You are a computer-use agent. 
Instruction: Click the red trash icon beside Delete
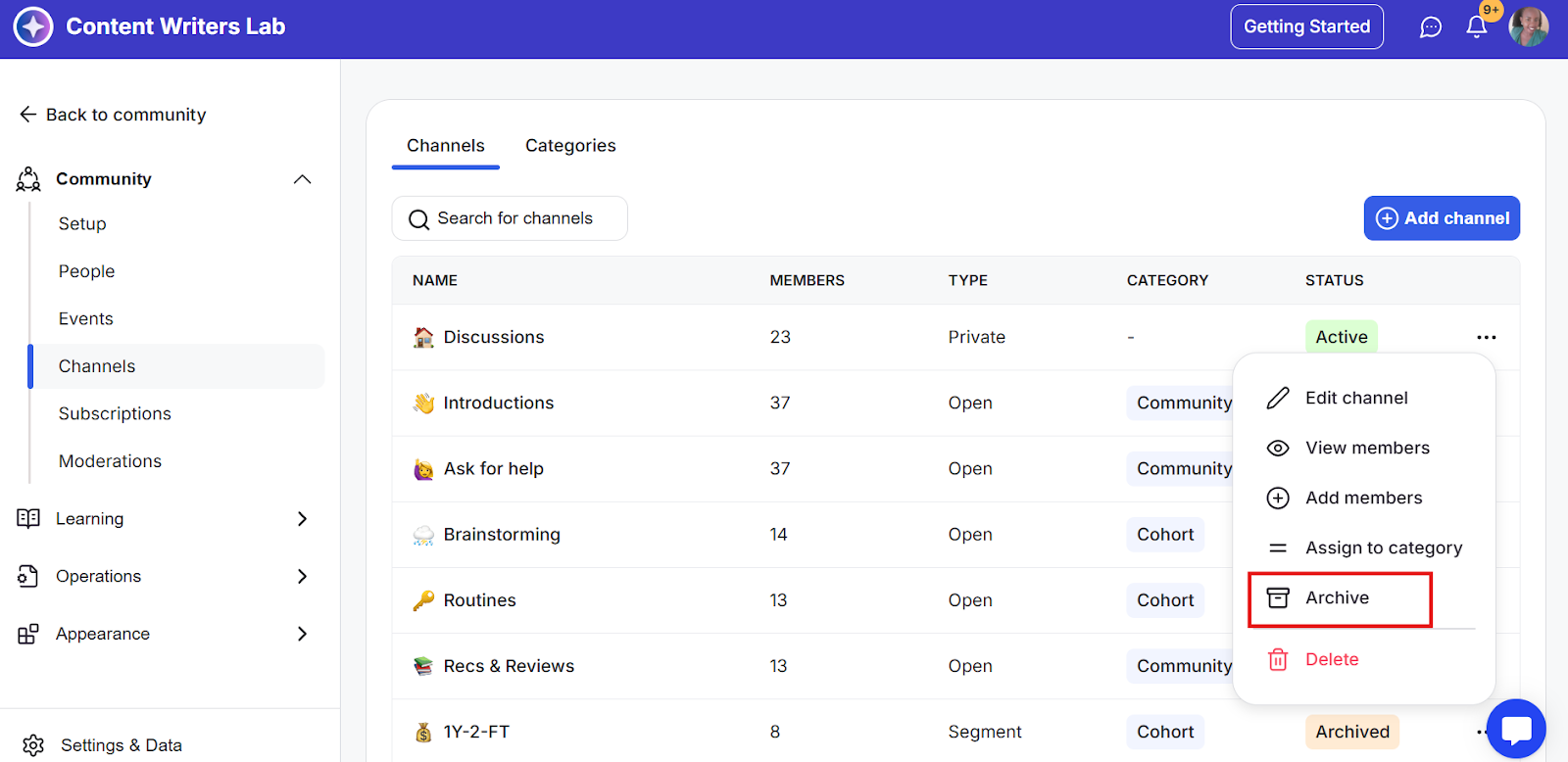1278,659
